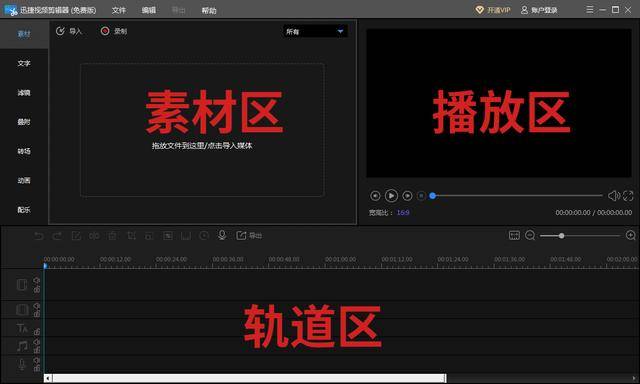Click the stop button in the preview player
Viewport: 640px width, 384px height.
(x=421, y=196)
